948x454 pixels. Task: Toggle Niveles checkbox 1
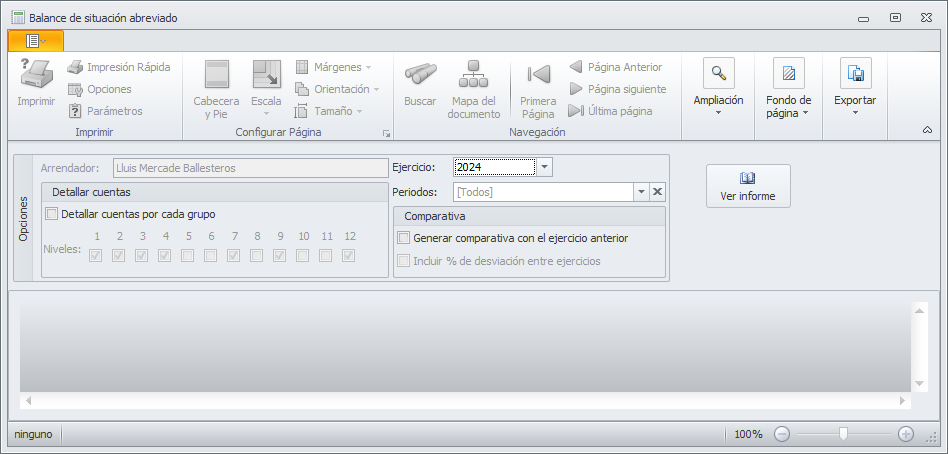point(96,256)
